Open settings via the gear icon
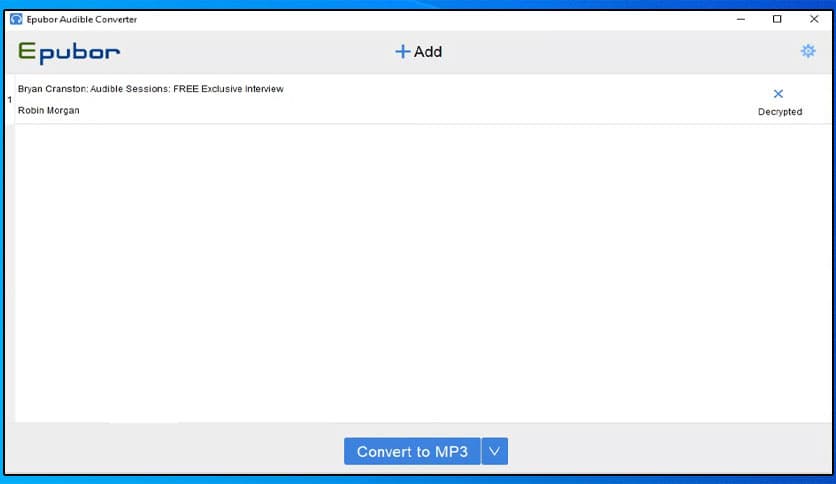 (808, 51)
